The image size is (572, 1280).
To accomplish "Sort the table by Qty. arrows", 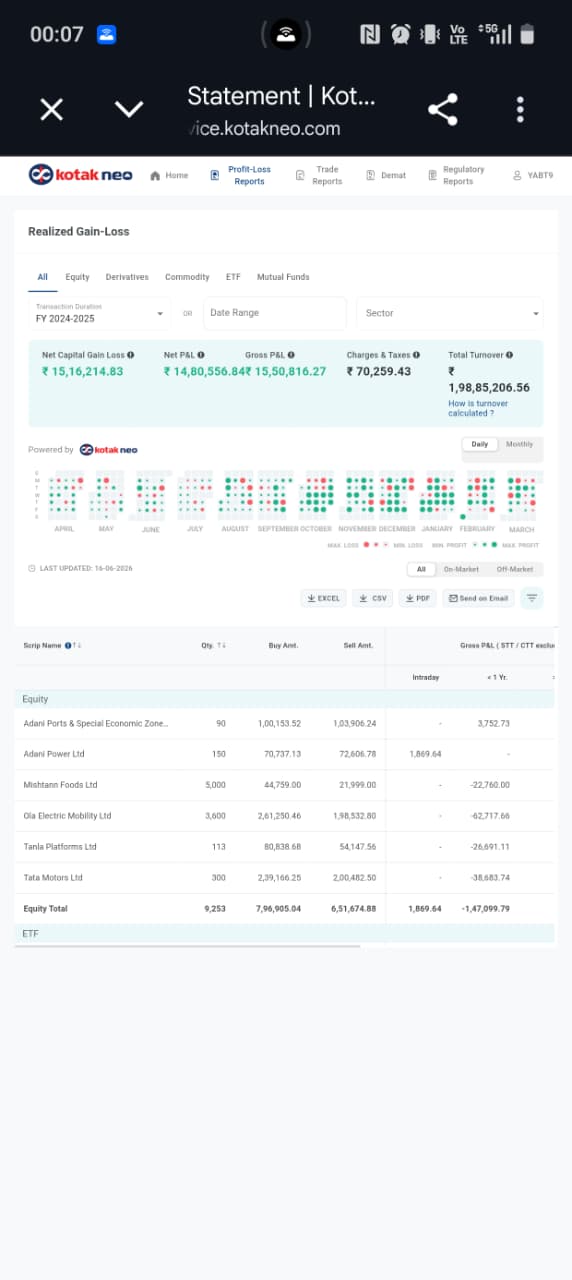I will (x=222, y=646).
